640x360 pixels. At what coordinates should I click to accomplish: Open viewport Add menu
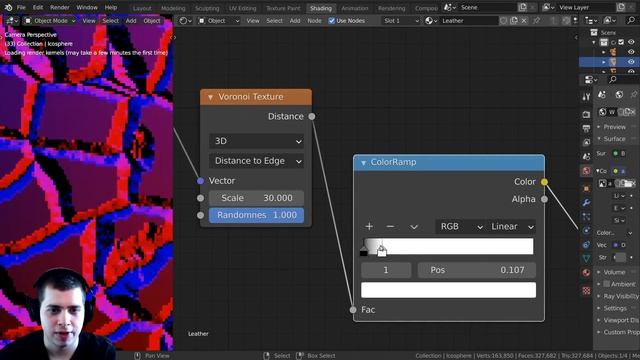pyautogui.click(x=131, y=20)
